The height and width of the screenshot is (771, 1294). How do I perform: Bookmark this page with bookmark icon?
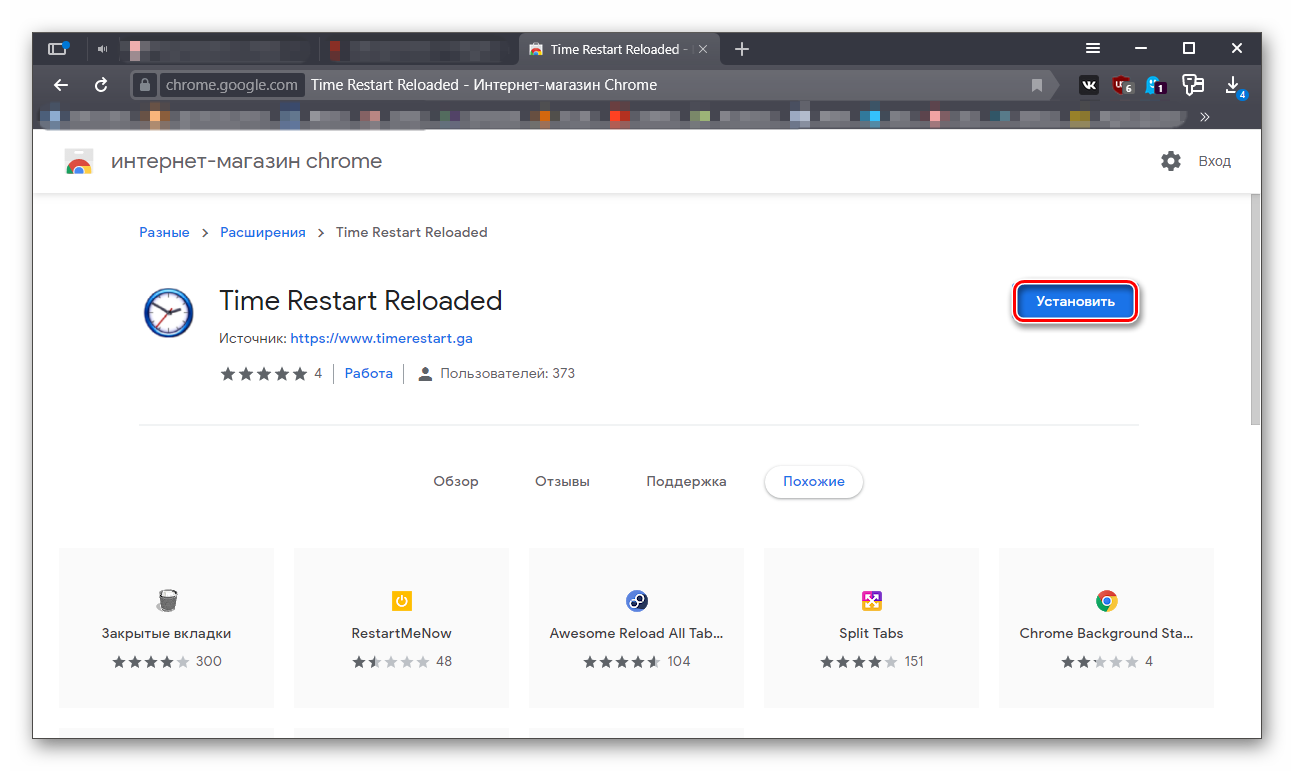[x=1037, y=85]
